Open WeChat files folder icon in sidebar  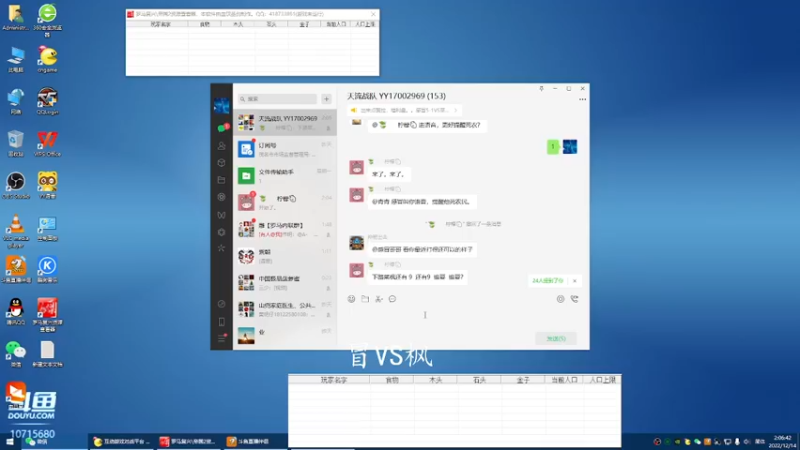(221, 180)
